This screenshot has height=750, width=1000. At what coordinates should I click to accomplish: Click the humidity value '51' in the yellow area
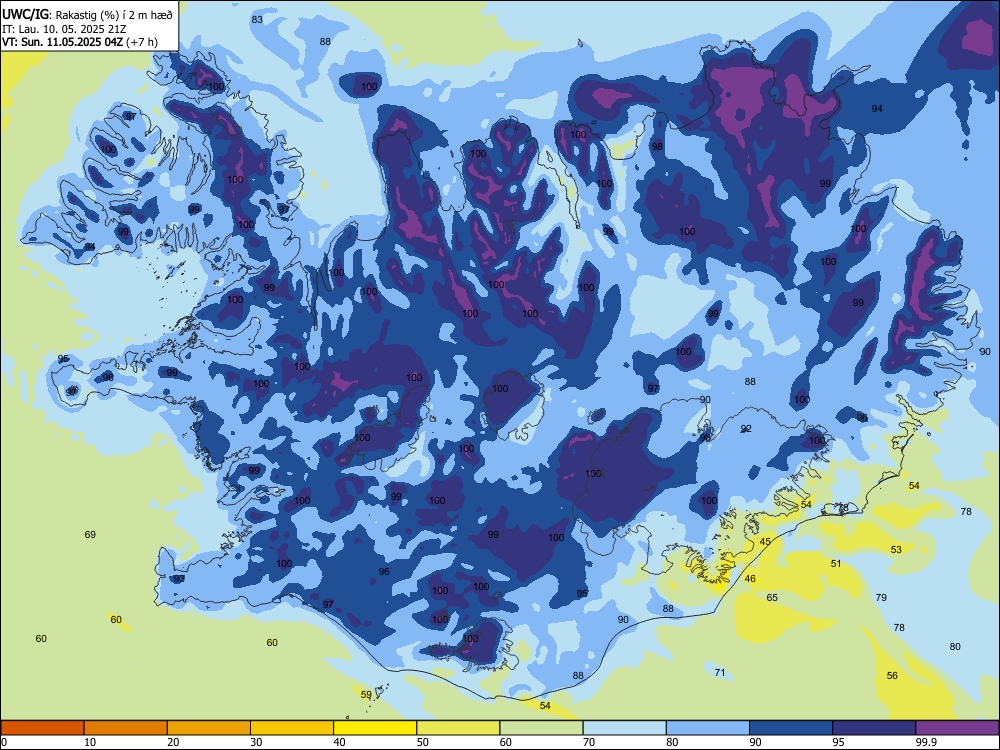pyautogui.click(x=836, y=564)
